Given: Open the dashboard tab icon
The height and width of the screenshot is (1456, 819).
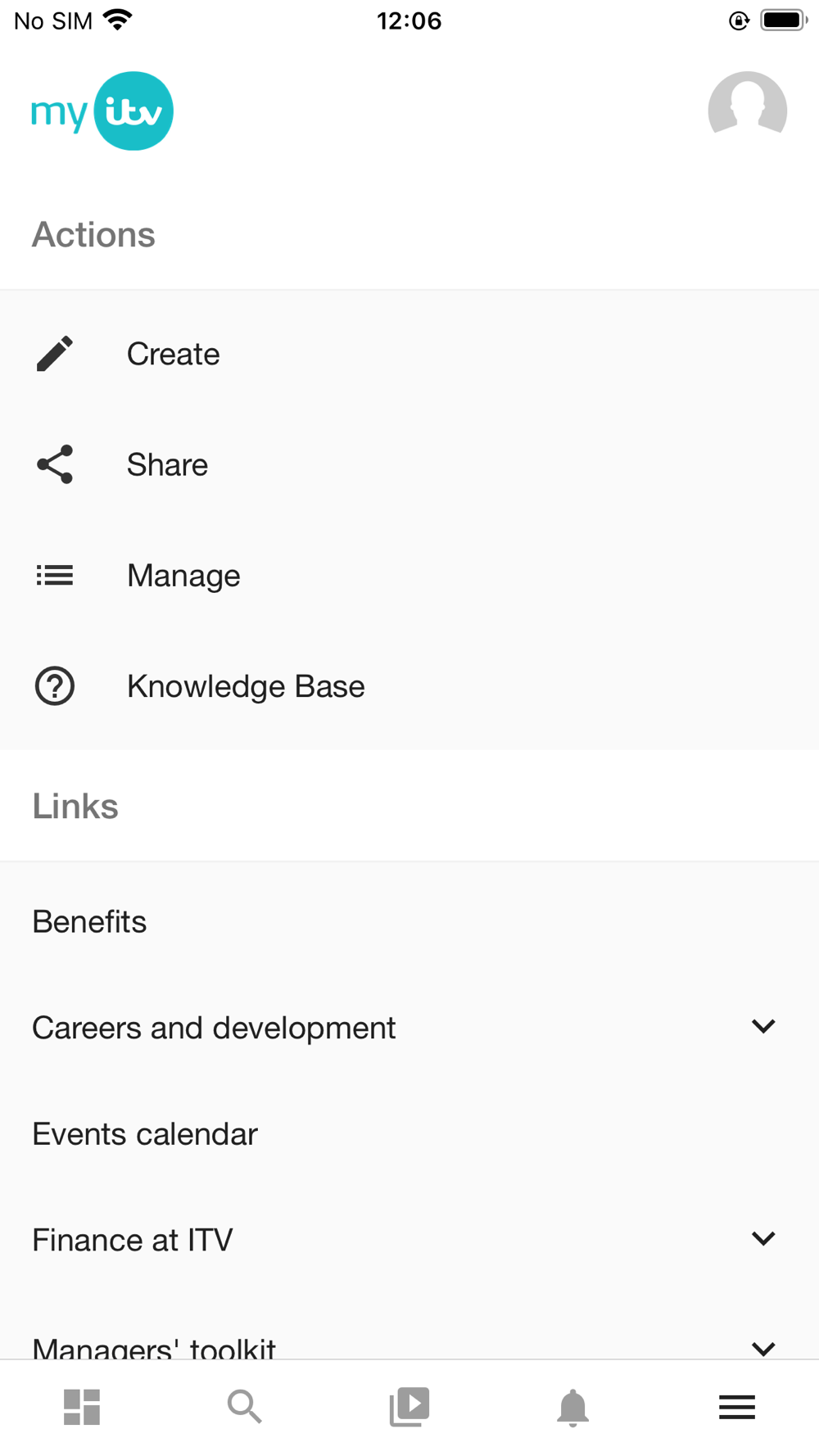Looking at the screenshot, I should coord(82,1407).
